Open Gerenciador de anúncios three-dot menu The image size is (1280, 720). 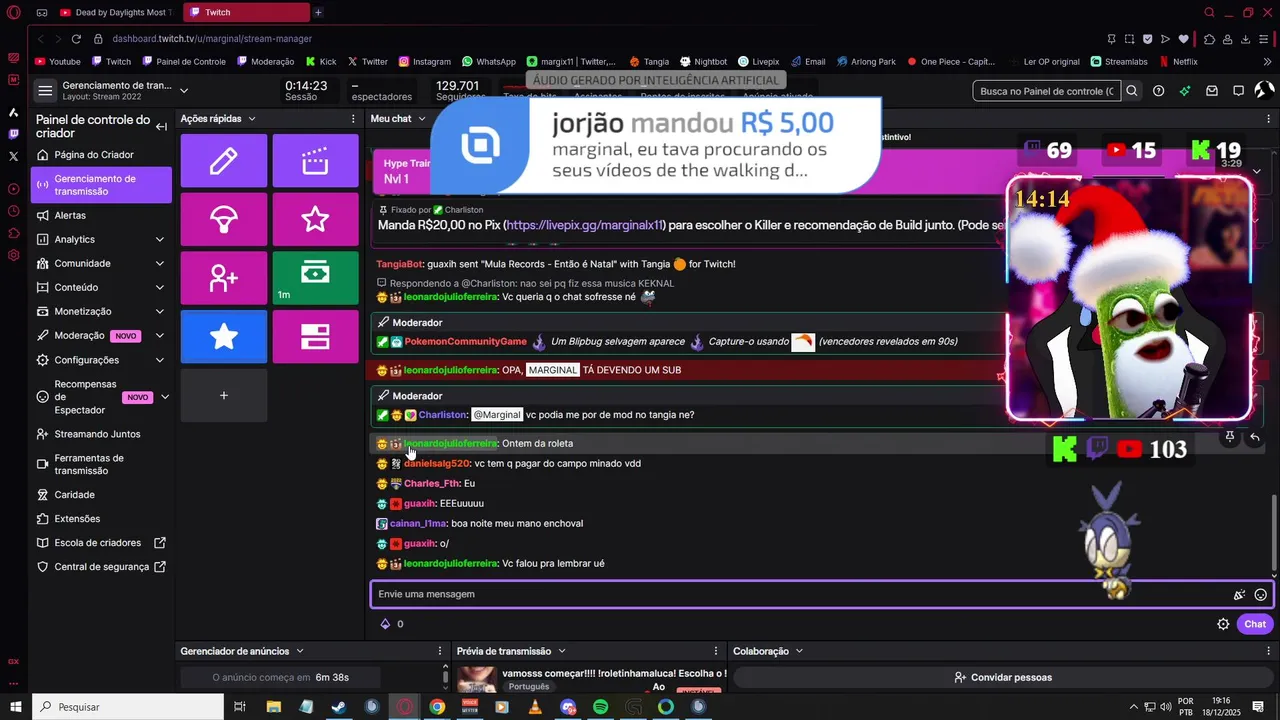click(x=440, y=651)
